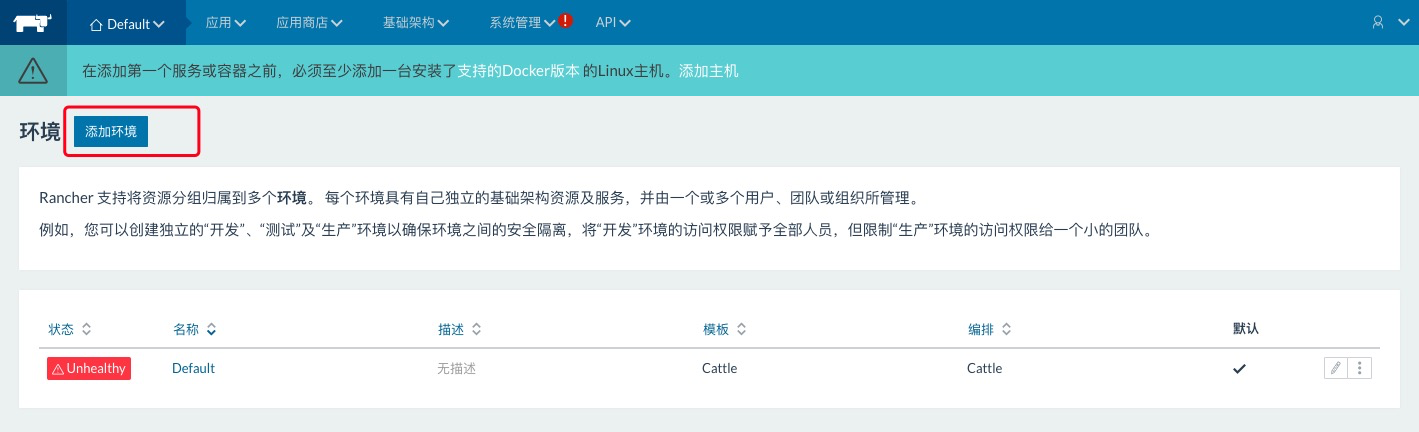Click the 添加环境 button
This screenshot has width=1419, height=432.
tap(111, 131)
